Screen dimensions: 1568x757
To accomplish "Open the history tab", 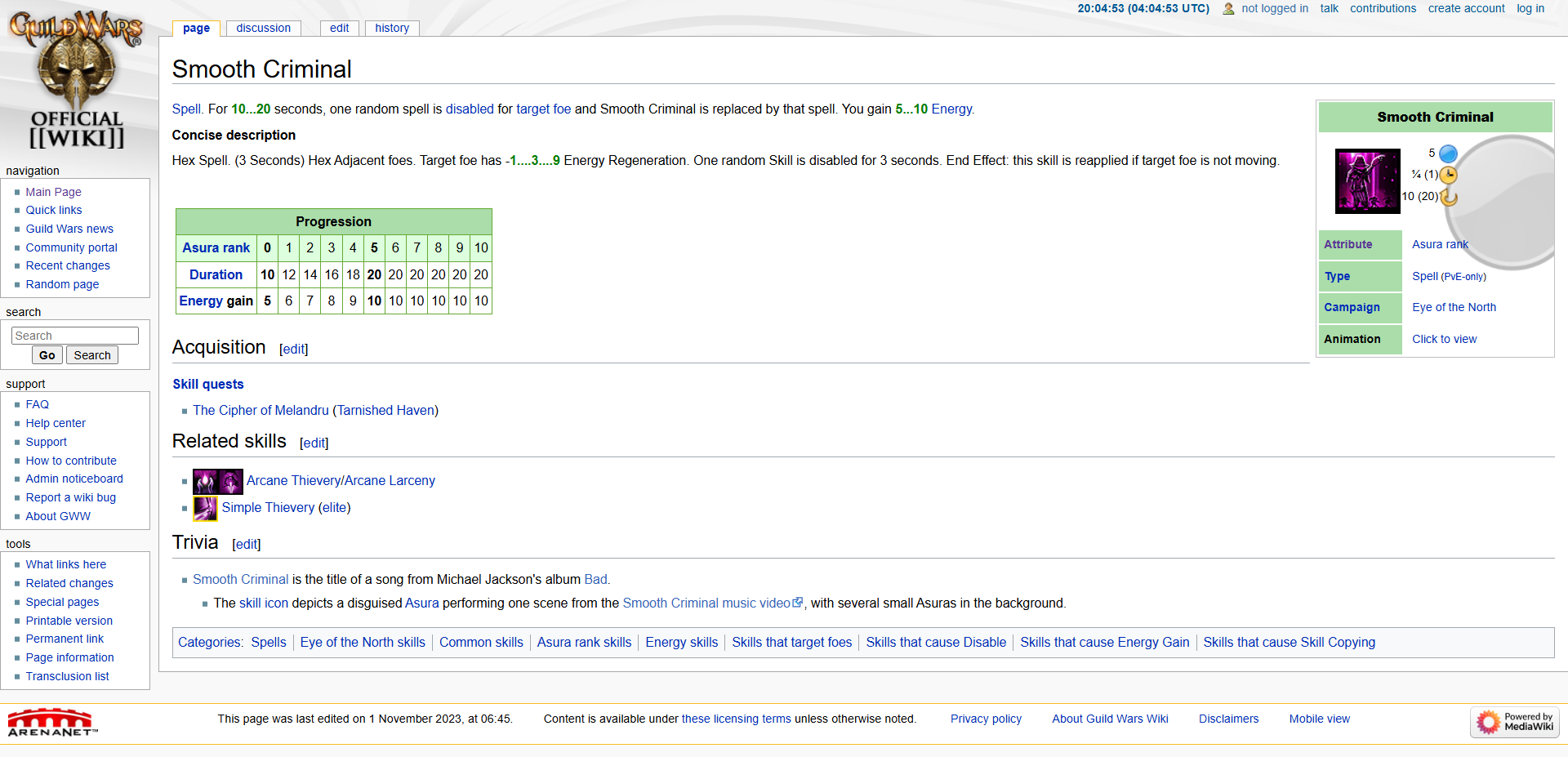I will pos(392,28).
